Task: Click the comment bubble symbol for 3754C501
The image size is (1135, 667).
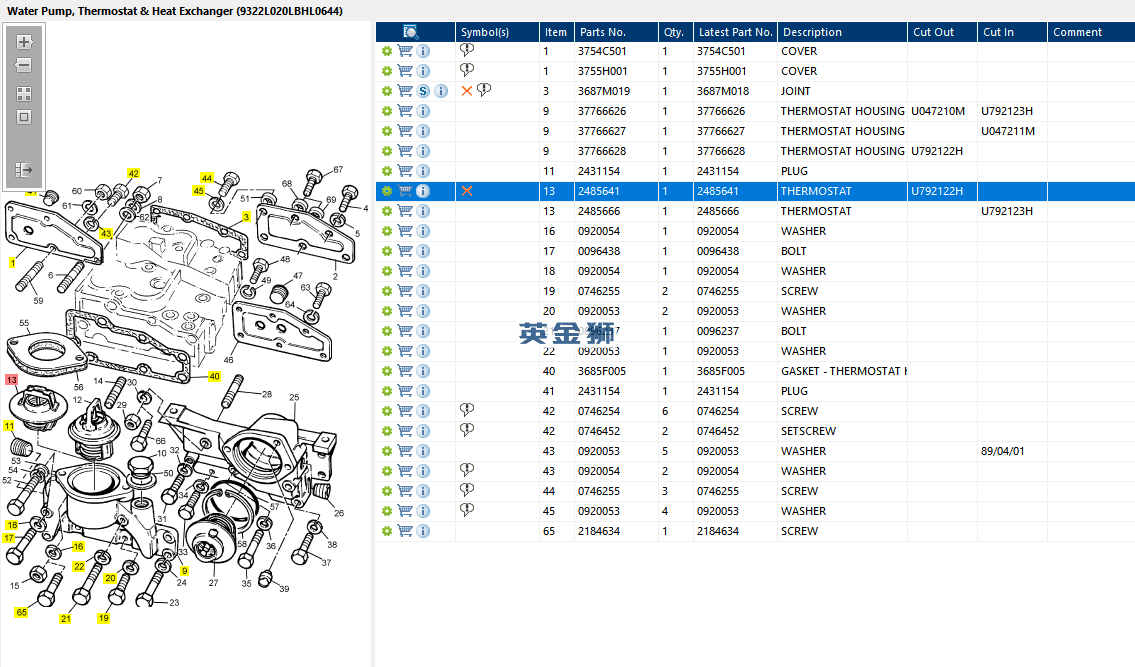Action: (467, 50)
